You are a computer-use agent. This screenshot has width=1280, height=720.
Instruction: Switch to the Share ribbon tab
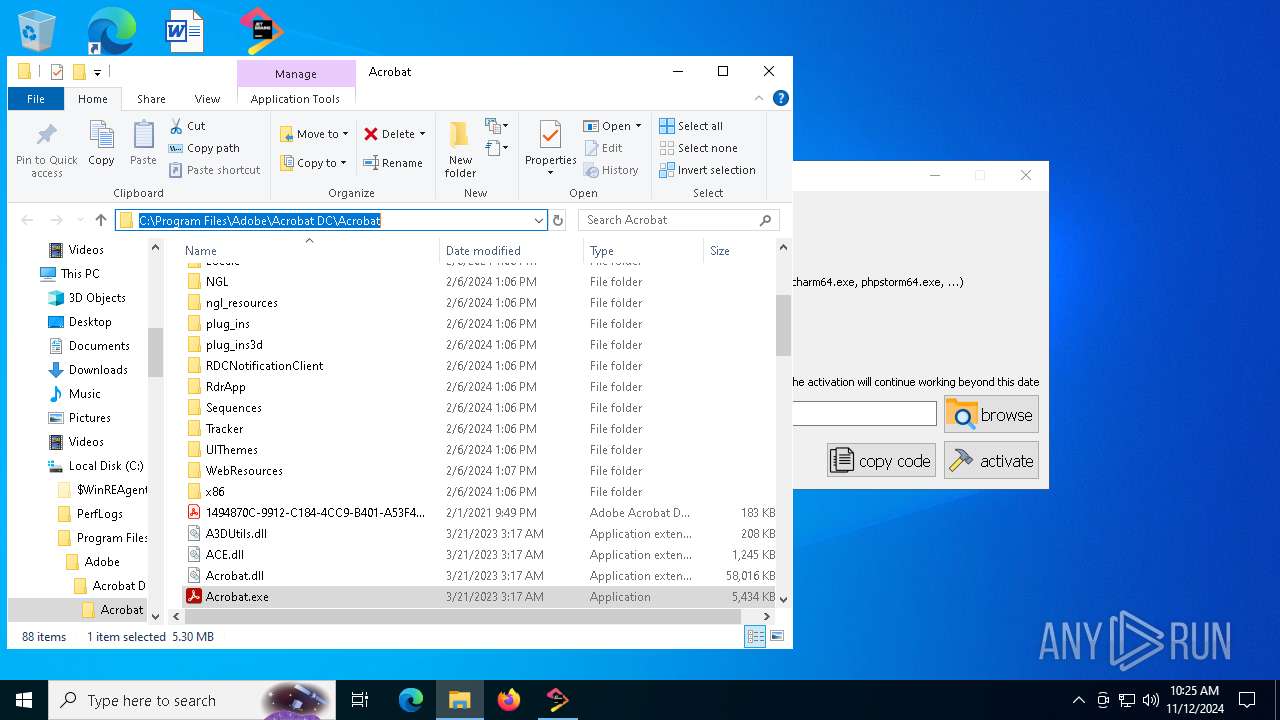151,99
